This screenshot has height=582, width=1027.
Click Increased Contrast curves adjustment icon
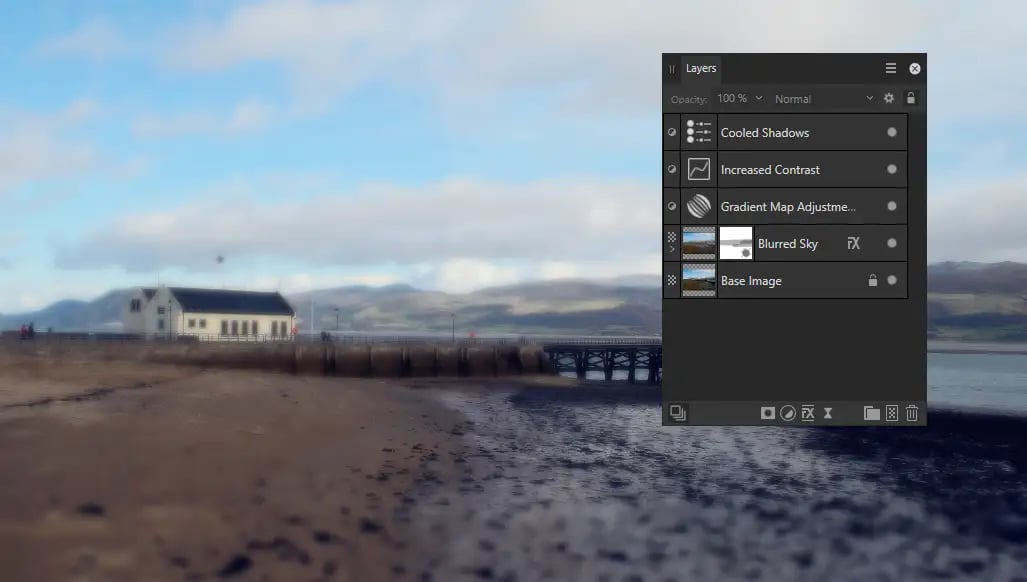(699, 169)
